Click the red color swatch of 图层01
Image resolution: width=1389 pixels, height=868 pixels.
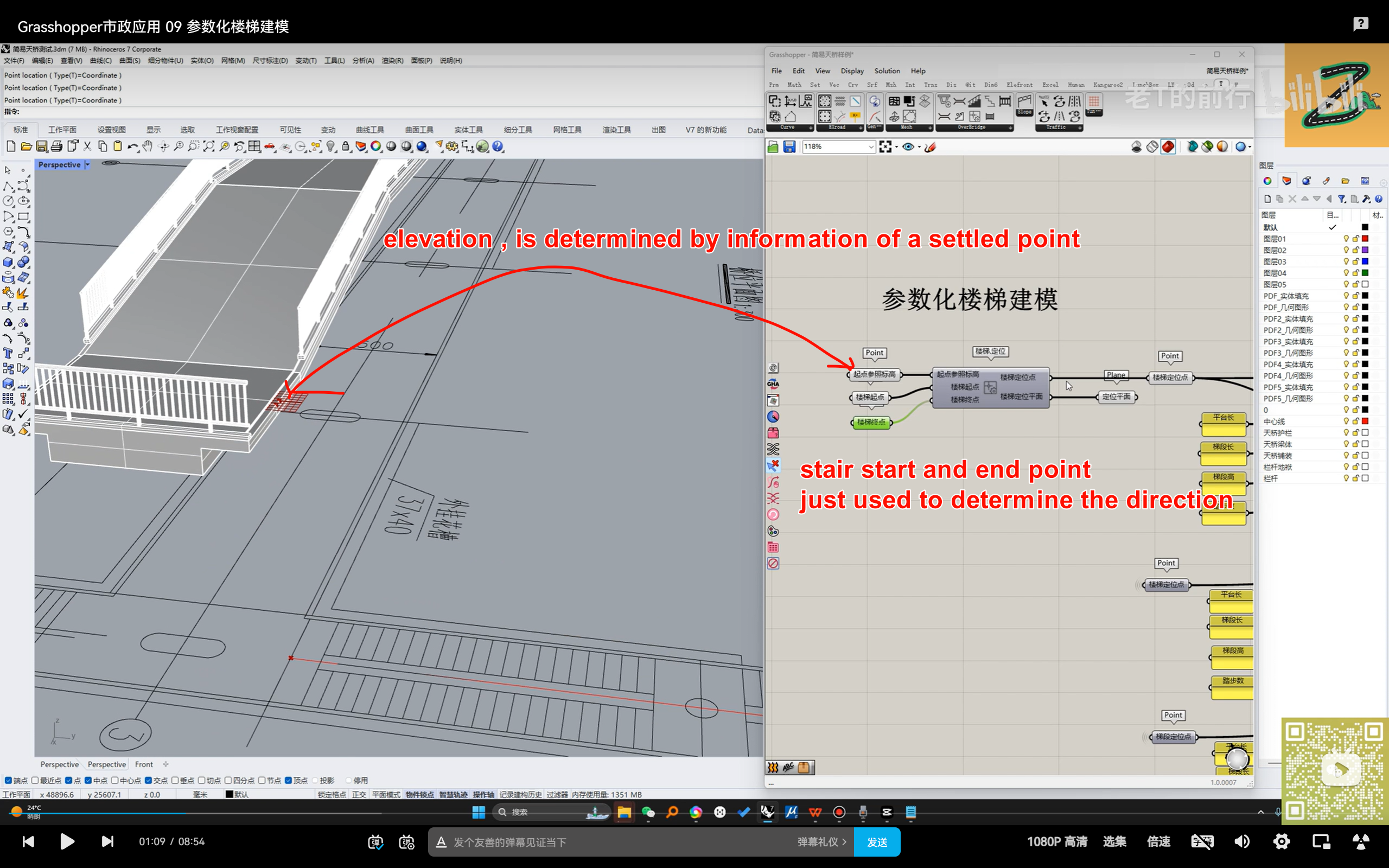tap(1366, 239)
